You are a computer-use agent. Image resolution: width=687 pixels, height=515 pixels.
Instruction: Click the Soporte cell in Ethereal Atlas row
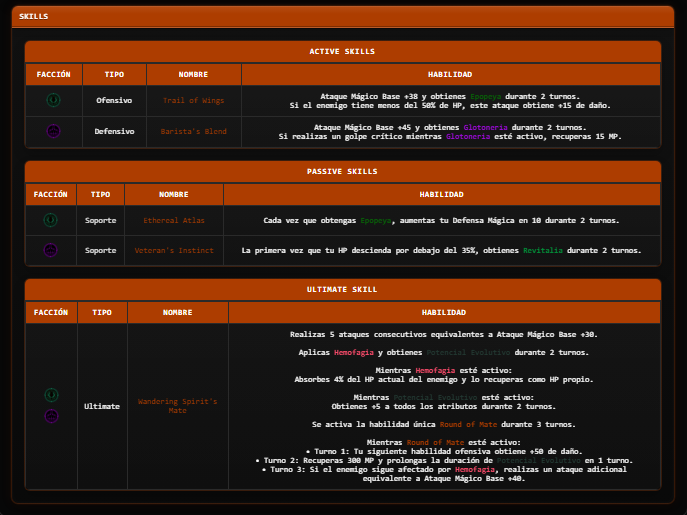coord(100,220)
